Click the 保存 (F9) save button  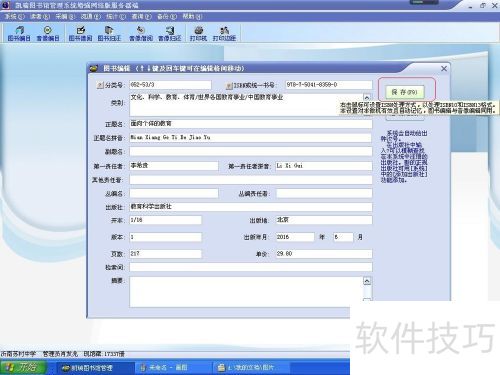pyautogui.click(x=405, y=92)
